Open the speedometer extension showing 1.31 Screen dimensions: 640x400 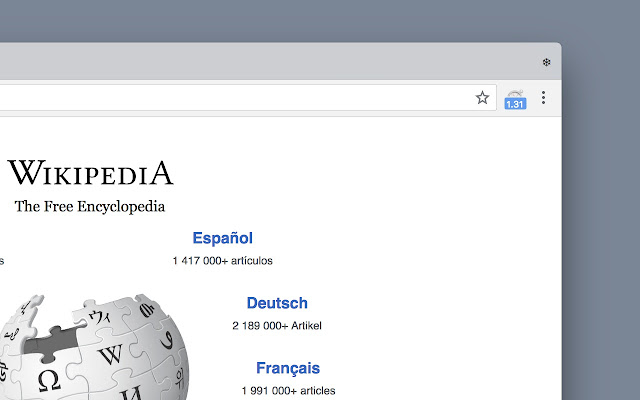(515, 99)
